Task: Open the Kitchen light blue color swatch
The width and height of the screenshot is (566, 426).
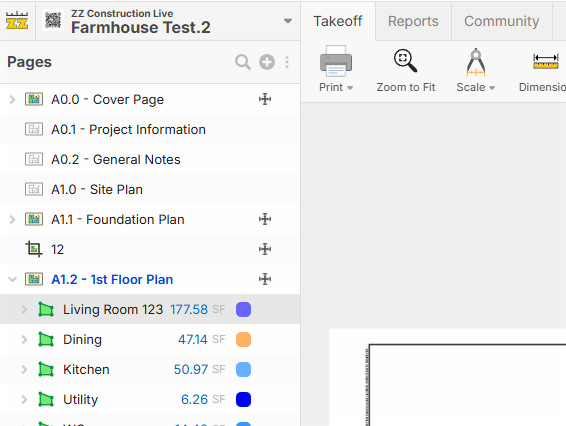Action: point(243,369)
